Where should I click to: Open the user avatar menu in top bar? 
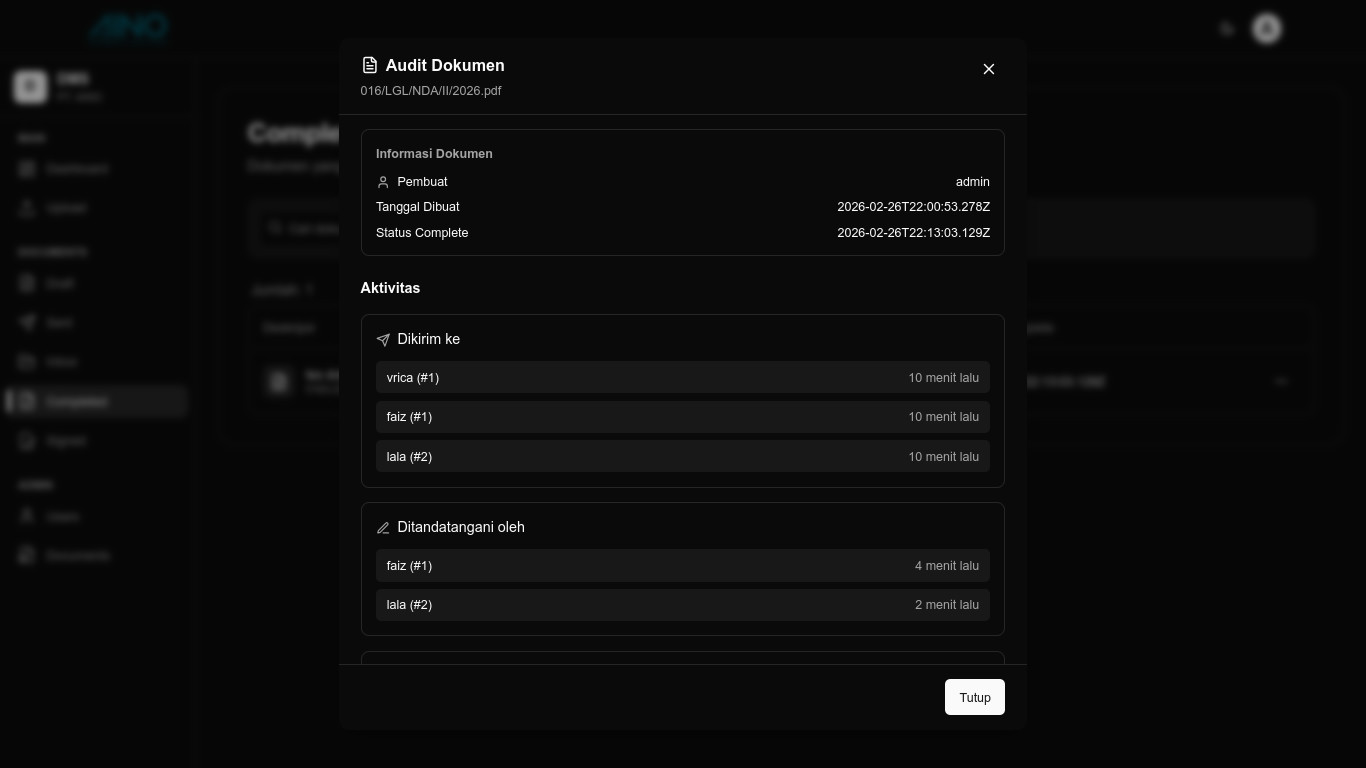tap(1267, 29)
